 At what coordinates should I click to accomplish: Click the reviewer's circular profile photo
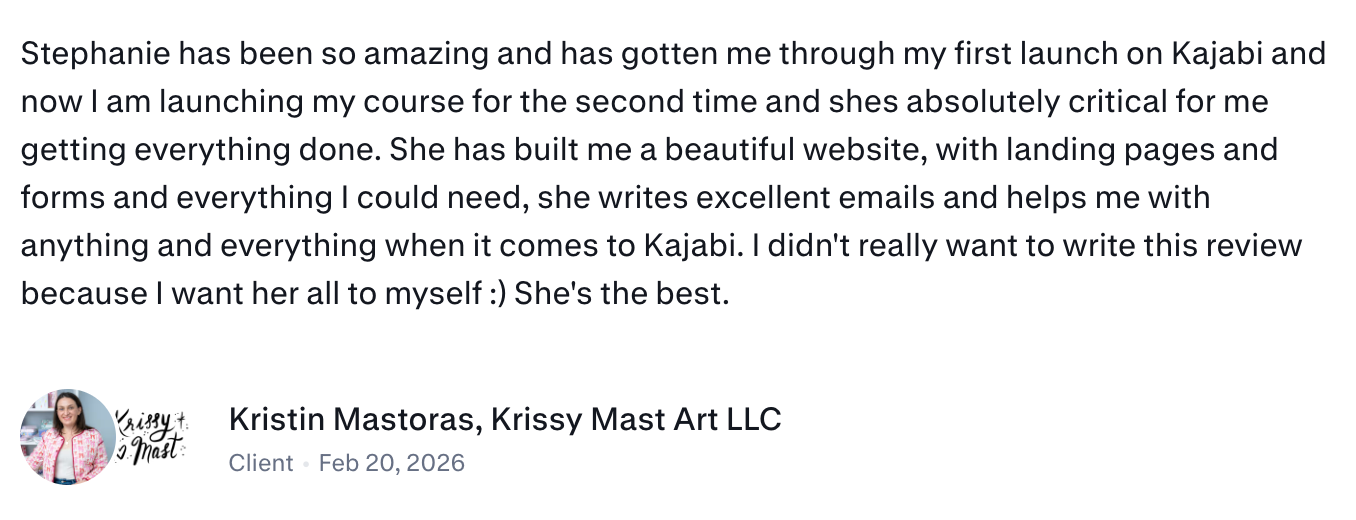click(x=68, y=437)
